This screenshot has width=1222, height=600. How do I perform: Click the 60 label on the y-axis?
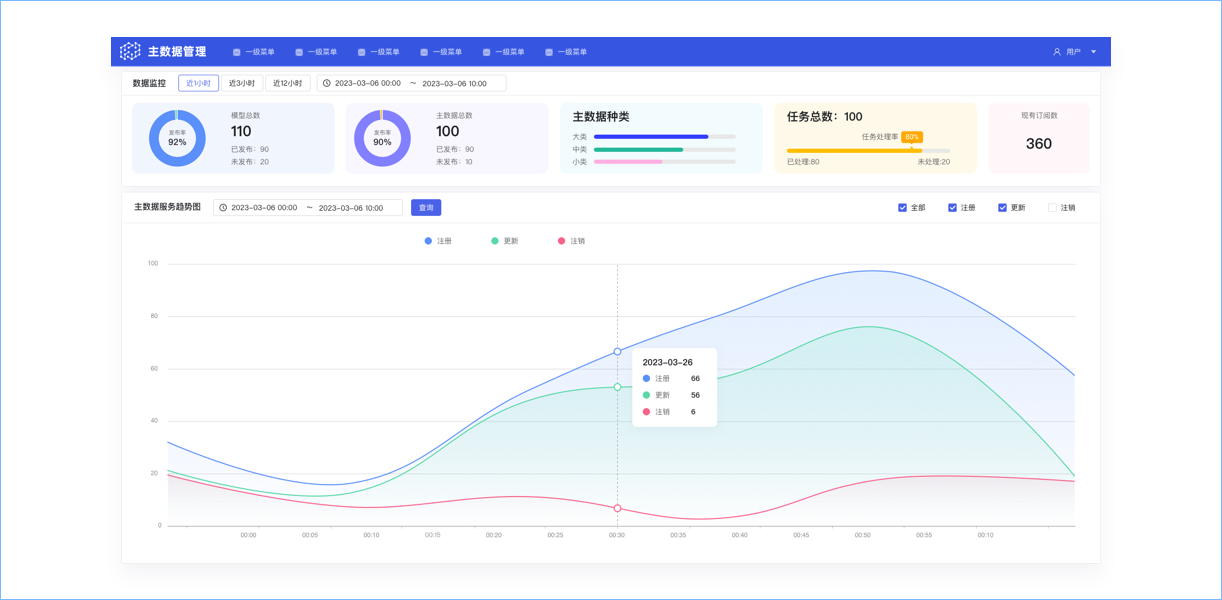coord(154,368)
